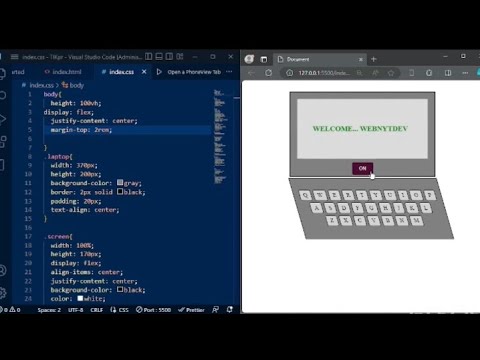Click errors and warnings status bar item

pyautogui.click(x=11, y=310)
